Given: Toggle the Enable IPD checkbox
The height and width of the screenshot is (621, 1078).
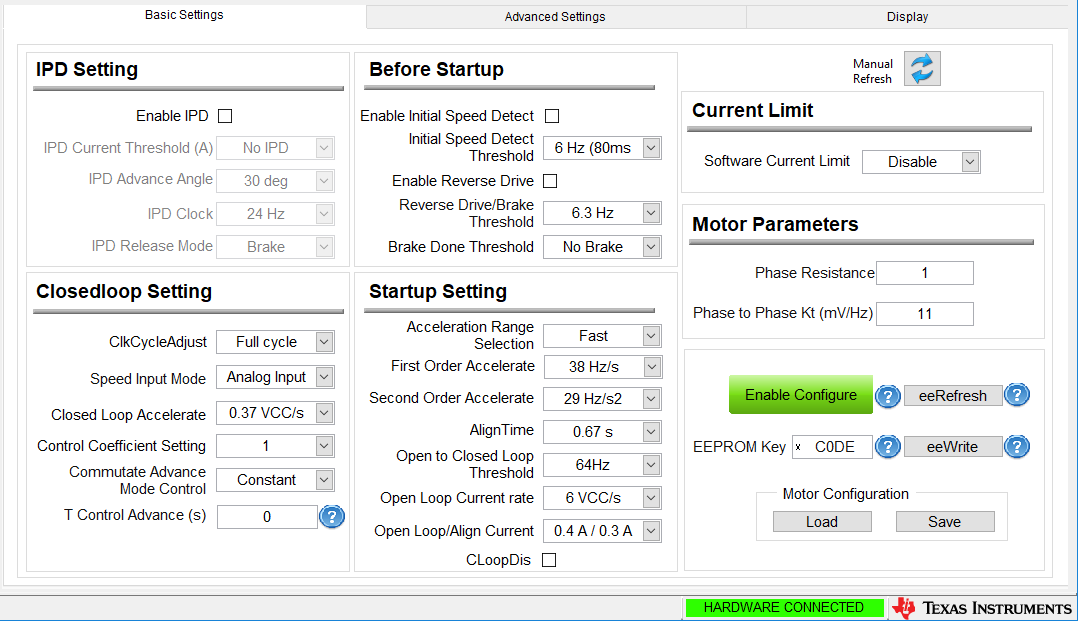Looking at the screenshot, I should coord(225,116).
